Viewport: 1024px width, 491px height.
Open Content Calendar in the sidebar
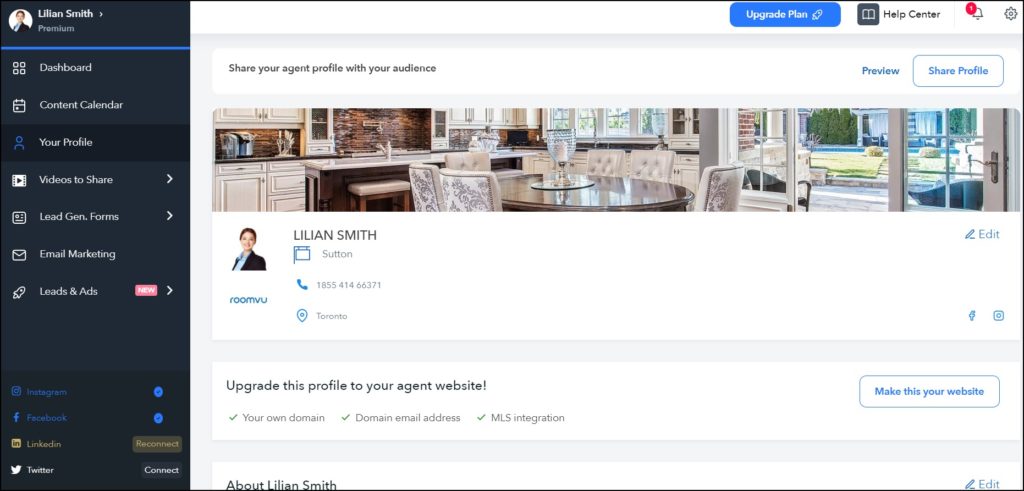tap(81, 105)
